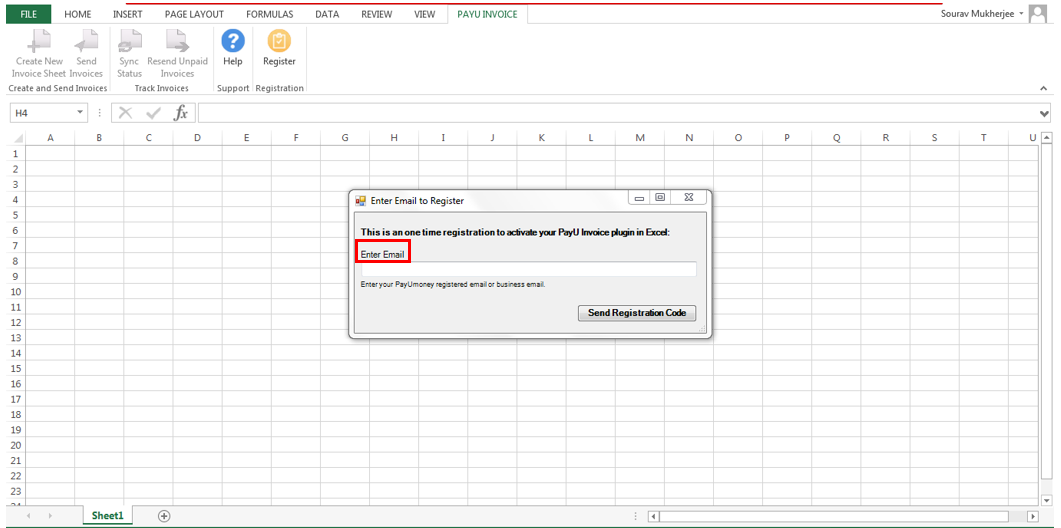Image resolution: width=1061 pixels, height=528 pixels.
Task: Switch to the REVIEW tab
Action: pos(376,14)
